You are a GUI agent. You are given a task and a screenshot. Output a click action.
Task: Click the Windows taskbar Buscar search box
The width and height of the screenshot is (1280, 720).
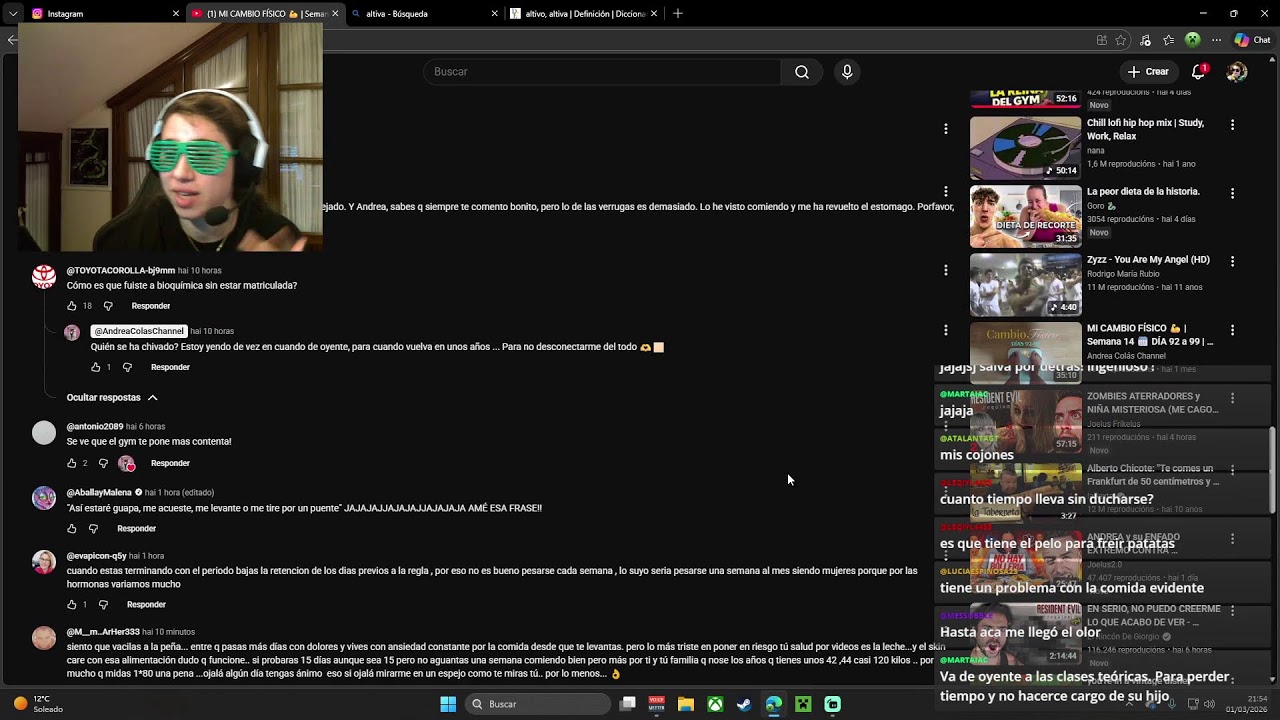coord(540,704)
